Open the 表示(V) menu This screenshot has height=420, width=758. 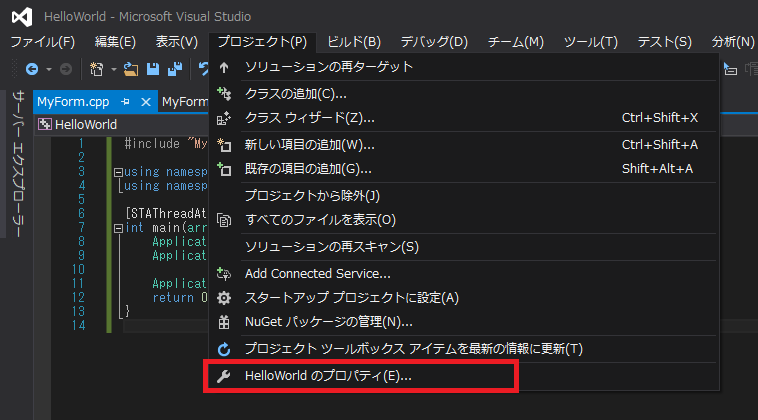click(176, 42)
